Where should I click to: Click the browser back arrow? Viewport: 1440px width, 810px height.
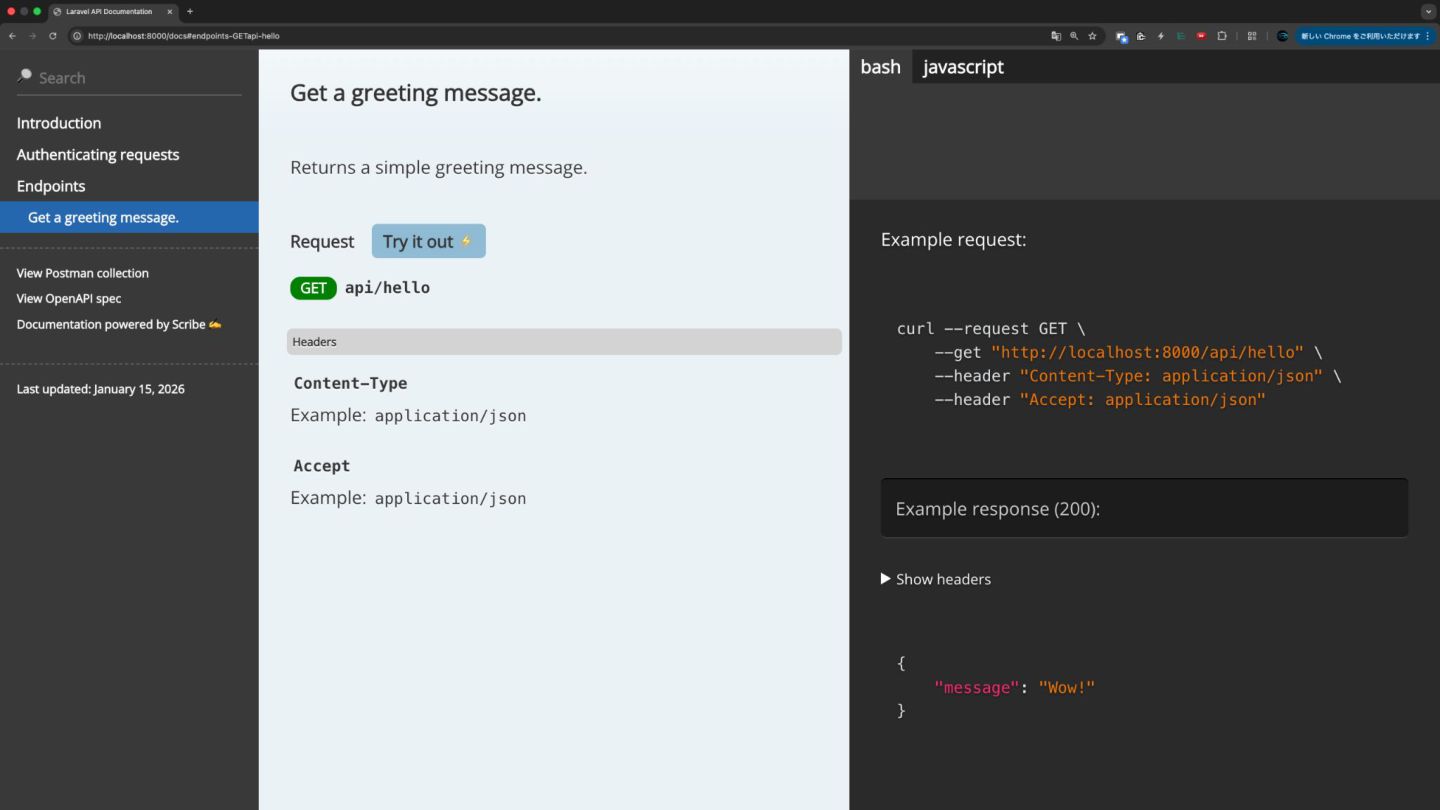[12, 36]
